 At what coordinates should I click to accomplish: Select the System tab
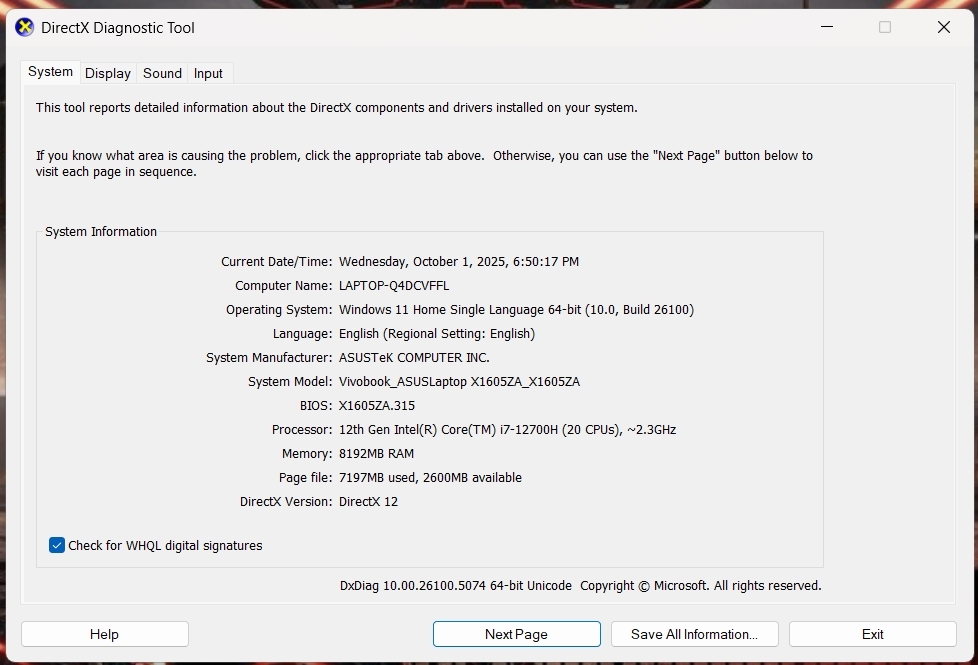(50, 72)
